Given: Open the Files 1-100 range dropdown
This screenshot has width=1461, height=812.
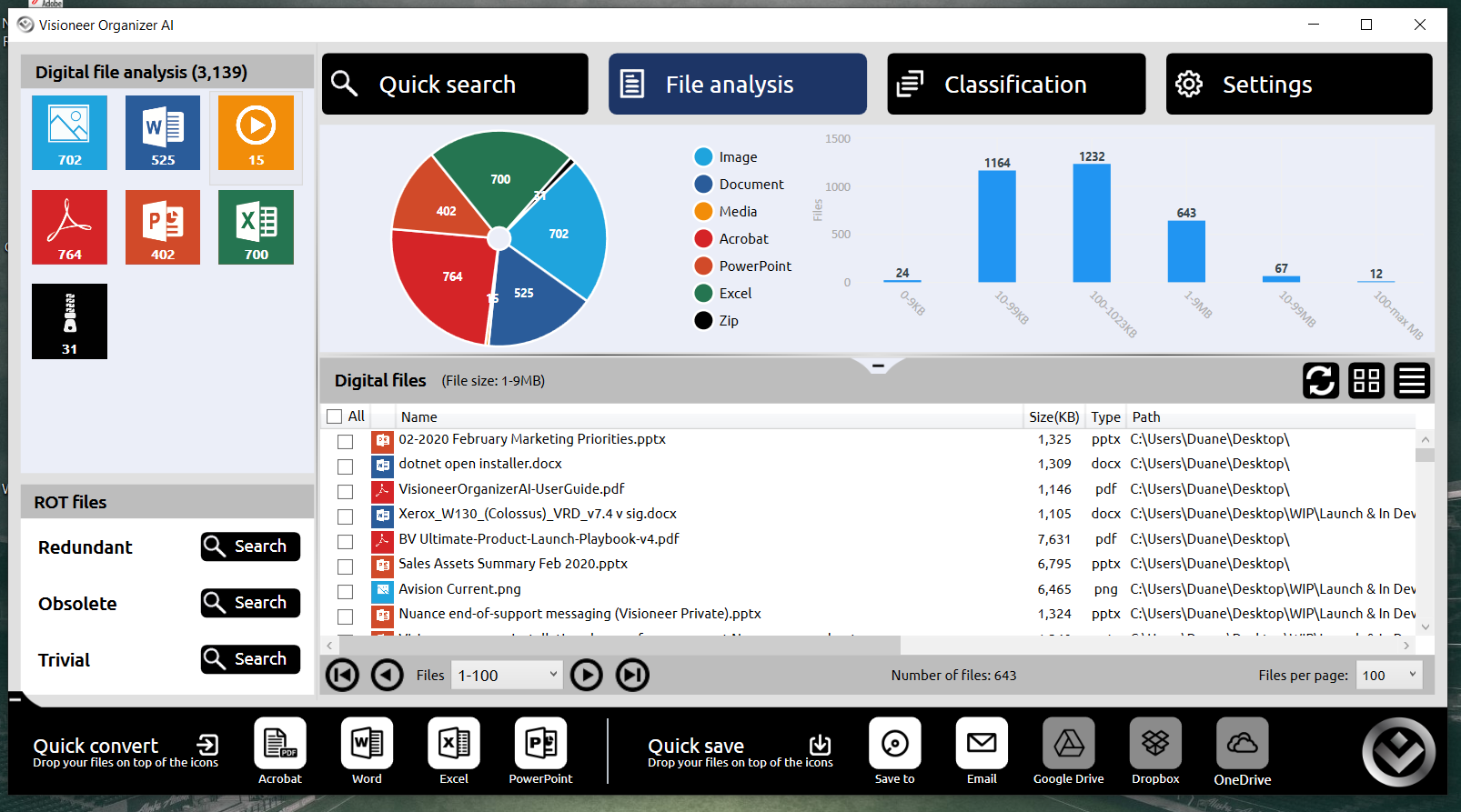Looking at the screenshot, I should [x=507, y=675].
